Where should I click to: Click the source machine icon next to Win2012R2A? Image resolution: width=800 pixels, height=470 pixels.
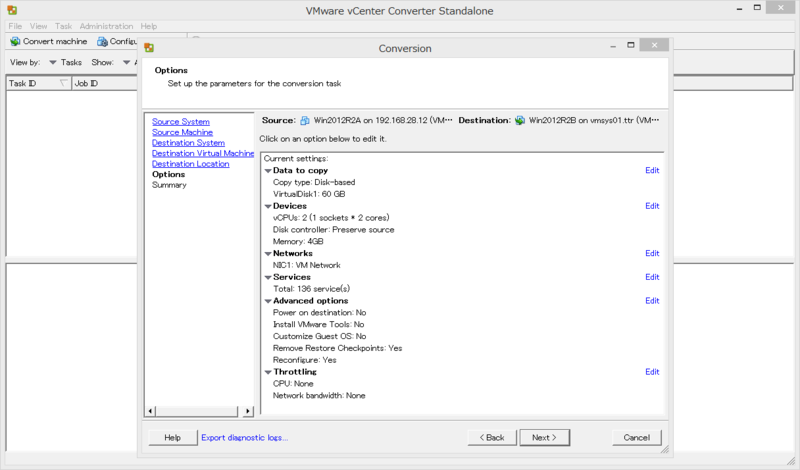point(305,120)
